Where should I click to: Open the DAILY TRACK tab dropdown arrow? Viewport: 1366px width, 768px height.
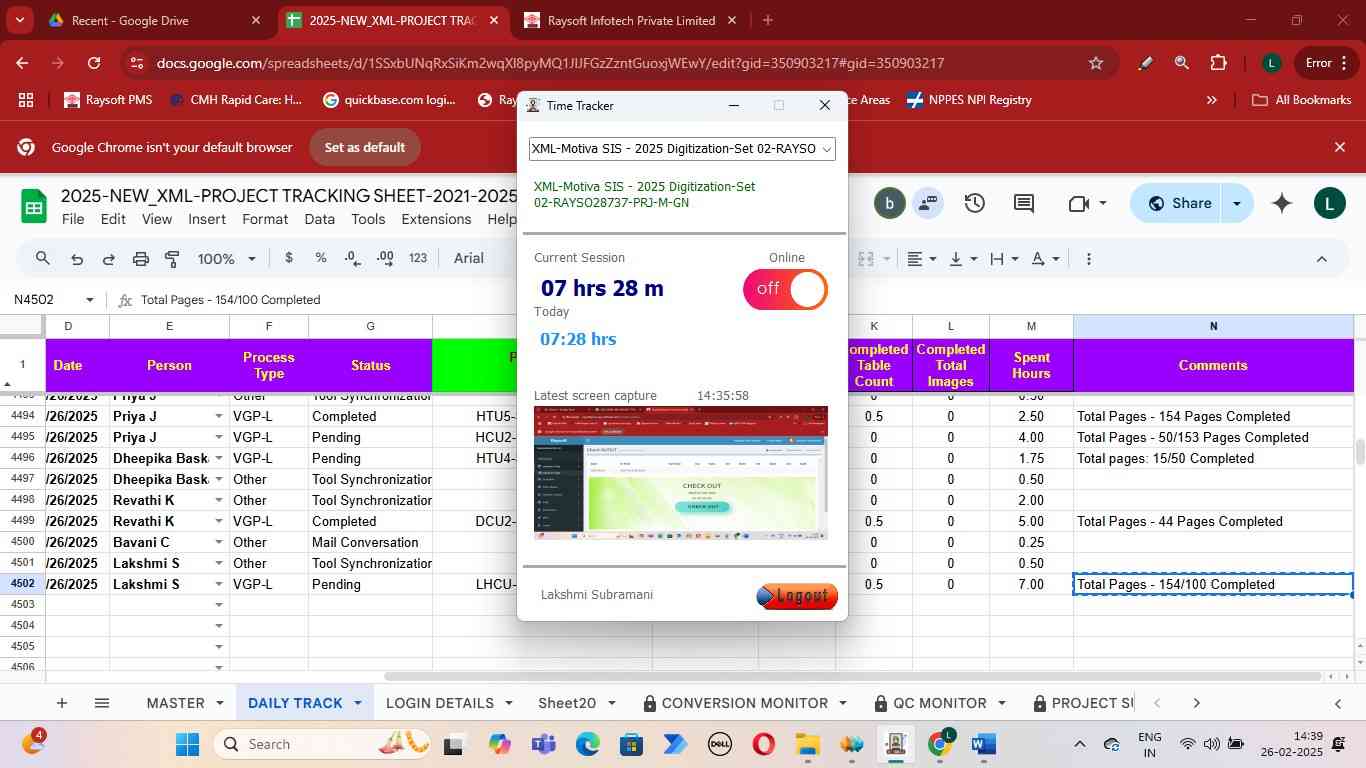357,703
